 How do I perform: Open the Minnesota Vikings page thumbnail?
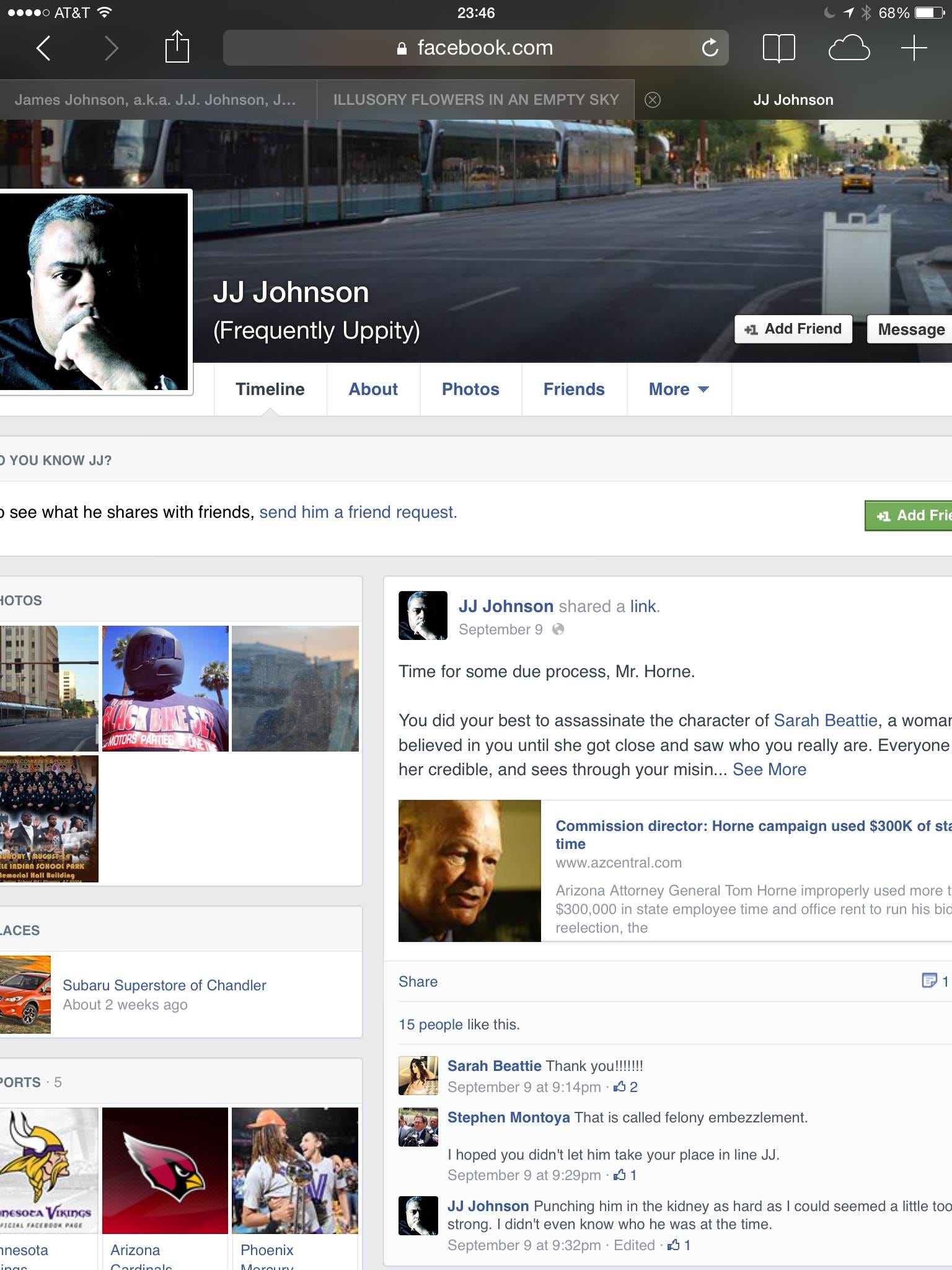49,1170
